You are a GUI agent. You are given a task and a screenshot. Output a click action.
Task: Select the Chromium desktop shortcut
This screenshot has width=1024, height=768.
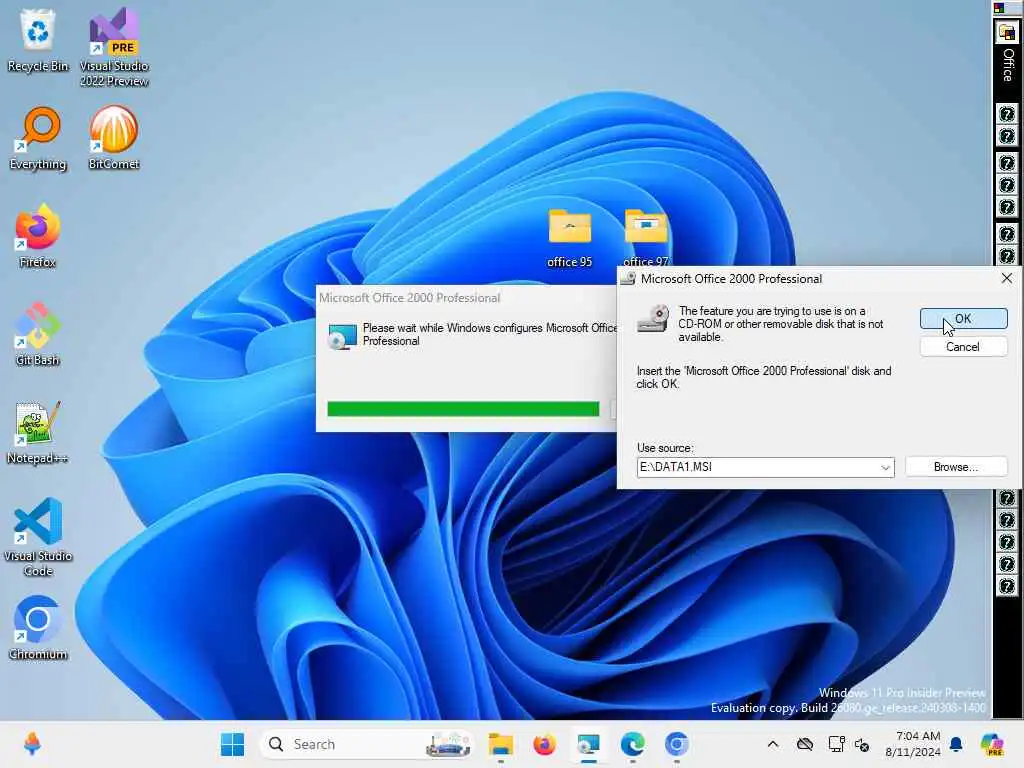[38, 628]
